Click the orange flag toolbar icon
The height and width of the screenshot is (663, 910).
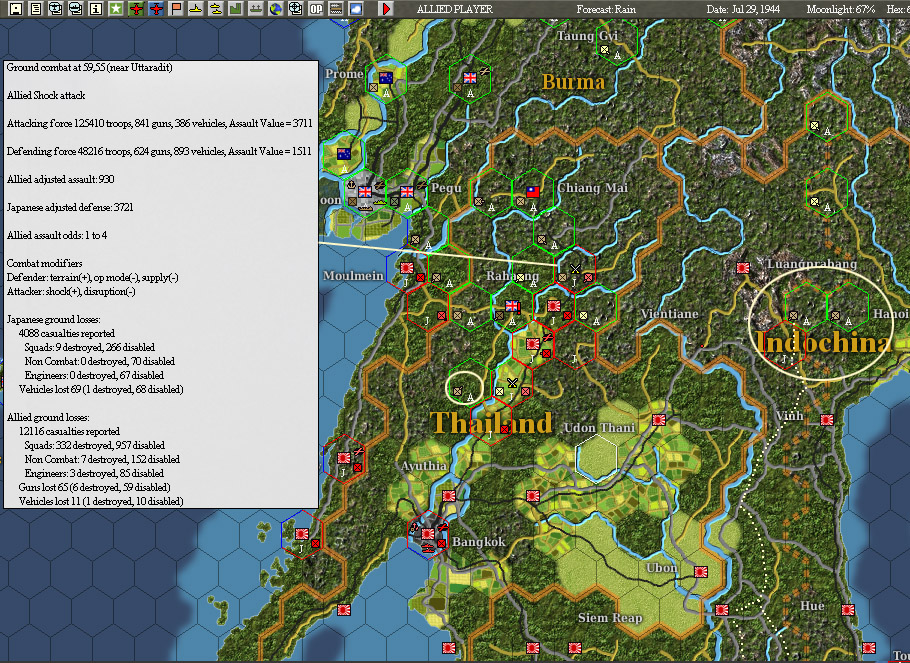click(x=176, y=9)
